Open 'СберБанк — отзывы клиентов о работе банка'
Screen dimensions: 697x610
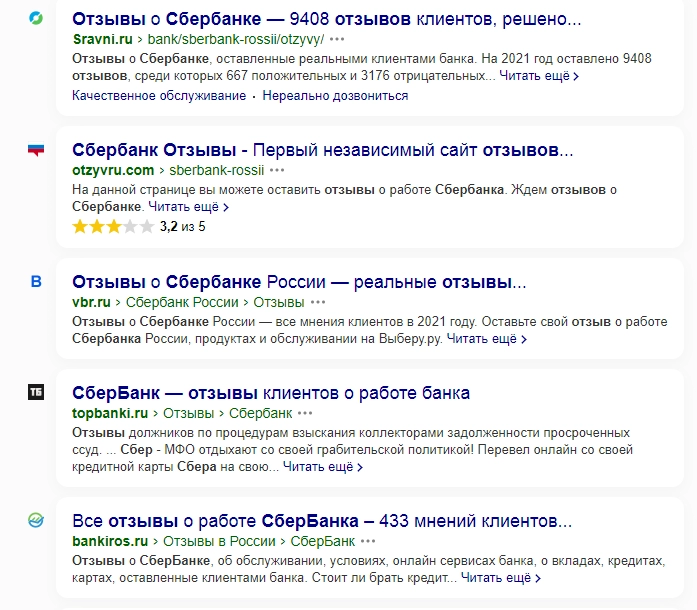click(x=271, y=393)
